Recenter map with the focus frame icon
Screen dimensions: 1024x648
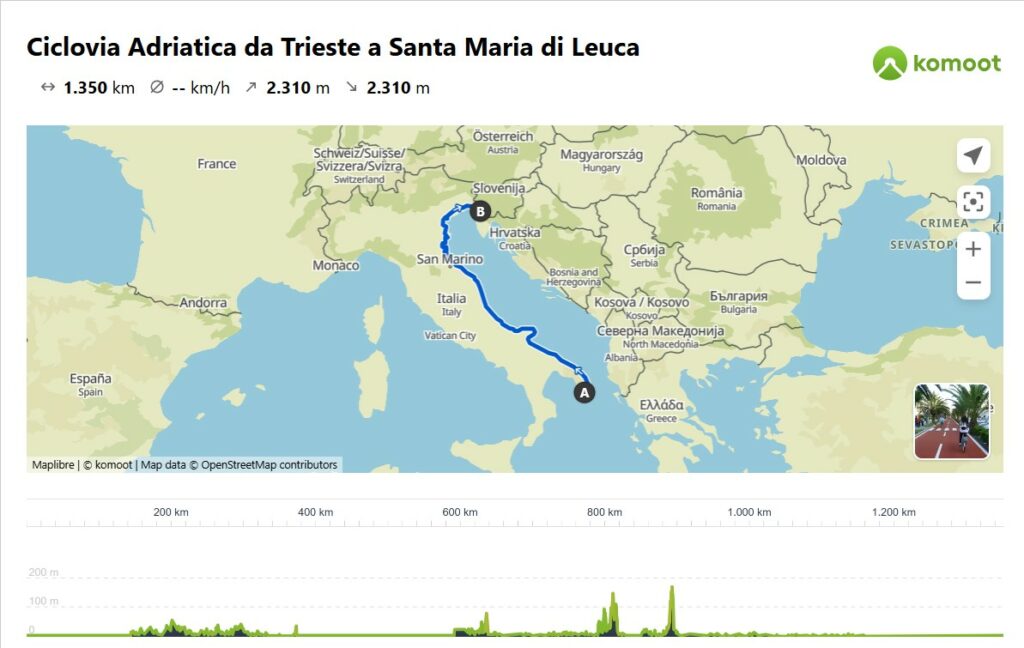point(973,202)
